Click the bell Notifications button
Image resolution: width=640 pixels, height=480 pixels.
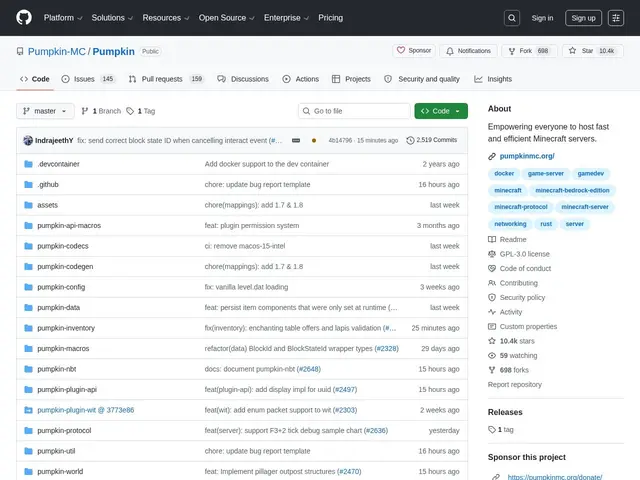469,51
